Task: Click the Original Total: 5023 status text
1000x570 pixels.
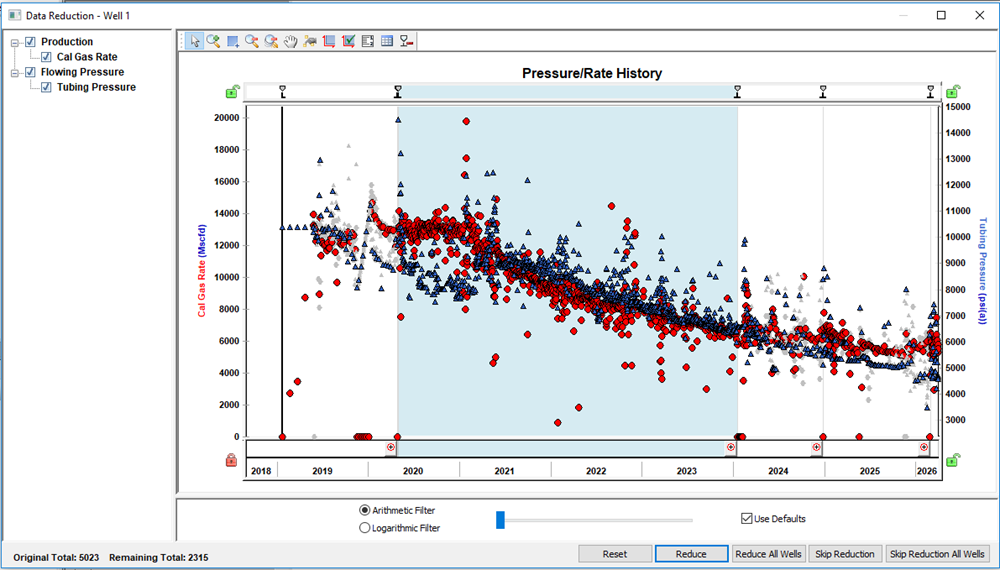Action: [x=56, y=558]
